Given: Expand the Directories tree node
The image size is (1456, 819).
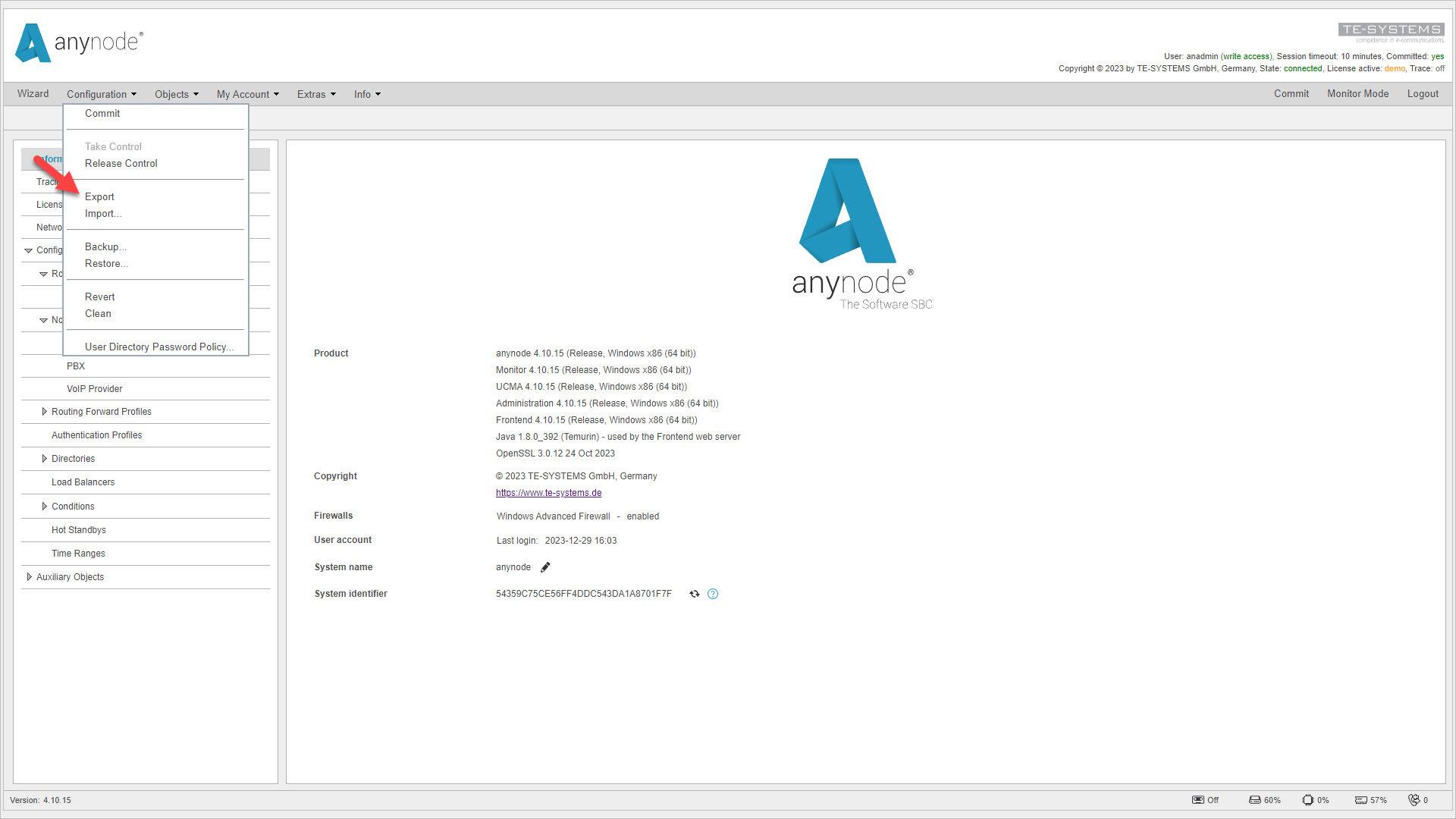Looking at the screenshot, I should [x=44, y=459].
